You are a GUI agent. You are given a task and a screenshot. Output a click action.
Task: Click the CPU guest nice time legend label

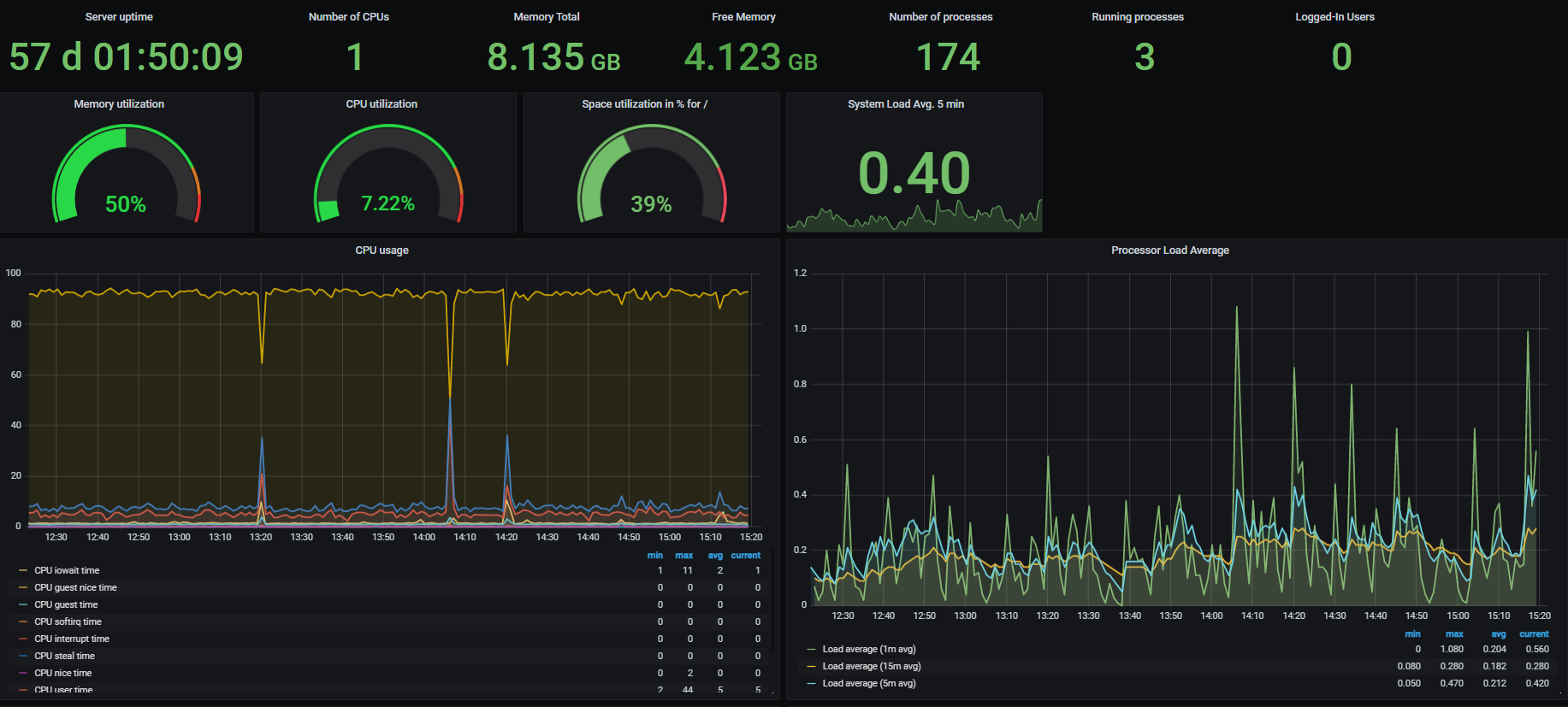pyautogui.click(x=75, y=587)
